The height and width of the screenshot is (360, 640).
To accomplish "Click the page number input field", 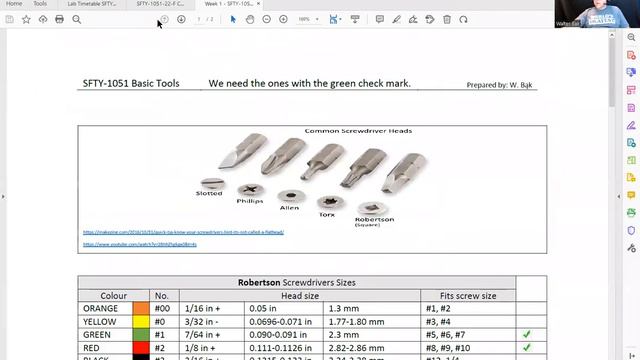I will pyautogui.click(x=199, y=19).
